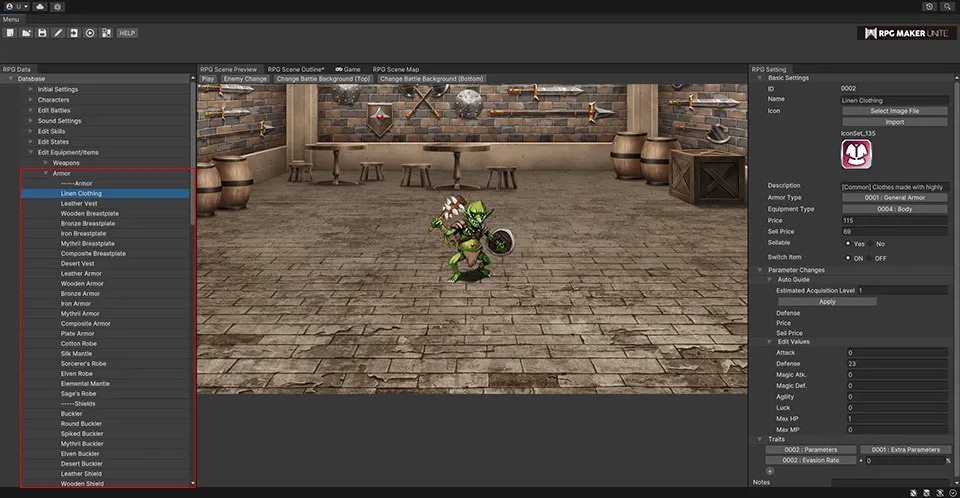
Task: Switch to the RPG Scene Map tab
Action: click(x=396, y=69)
